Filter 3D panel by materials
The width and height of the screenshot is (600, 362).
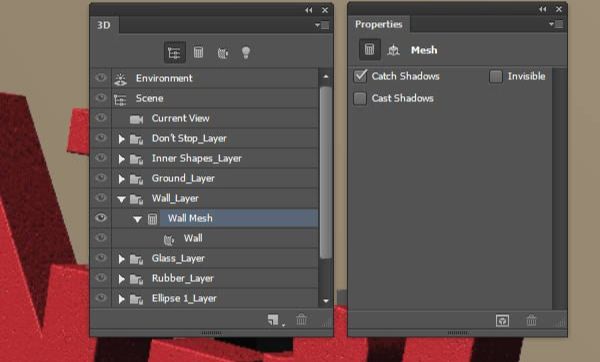coord(223,53)
